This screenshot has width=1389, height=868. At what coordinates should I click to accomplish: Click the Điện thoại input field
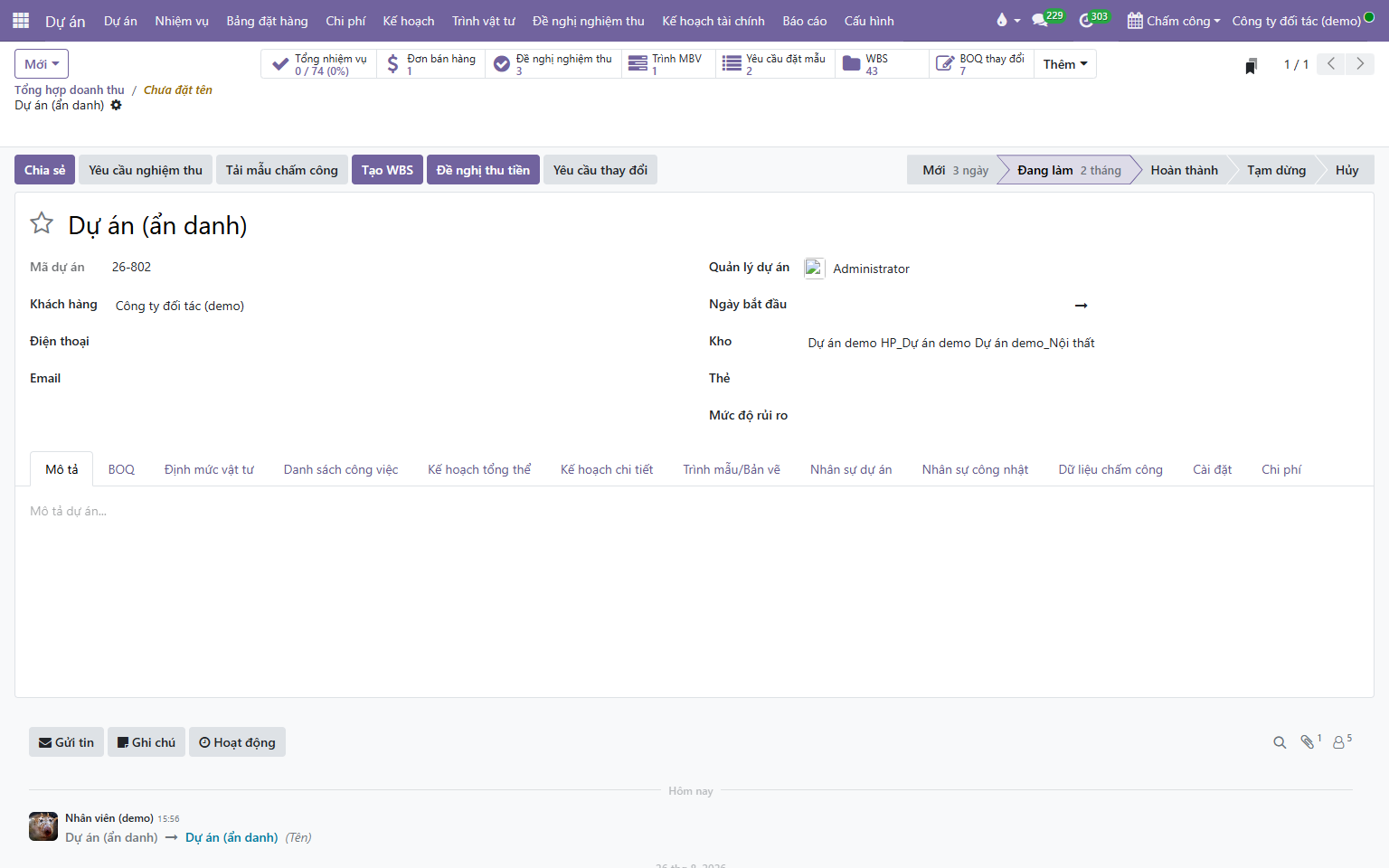402,342
